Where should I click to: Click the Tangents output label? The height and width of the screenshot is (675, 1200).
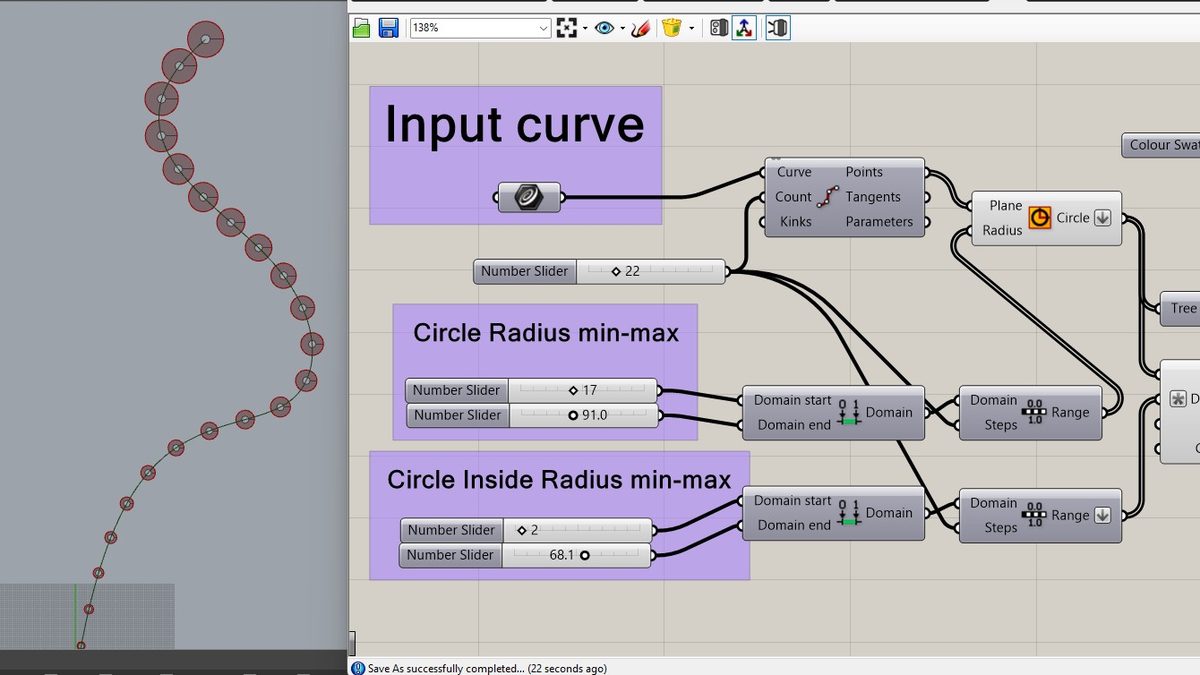(873, 197)
